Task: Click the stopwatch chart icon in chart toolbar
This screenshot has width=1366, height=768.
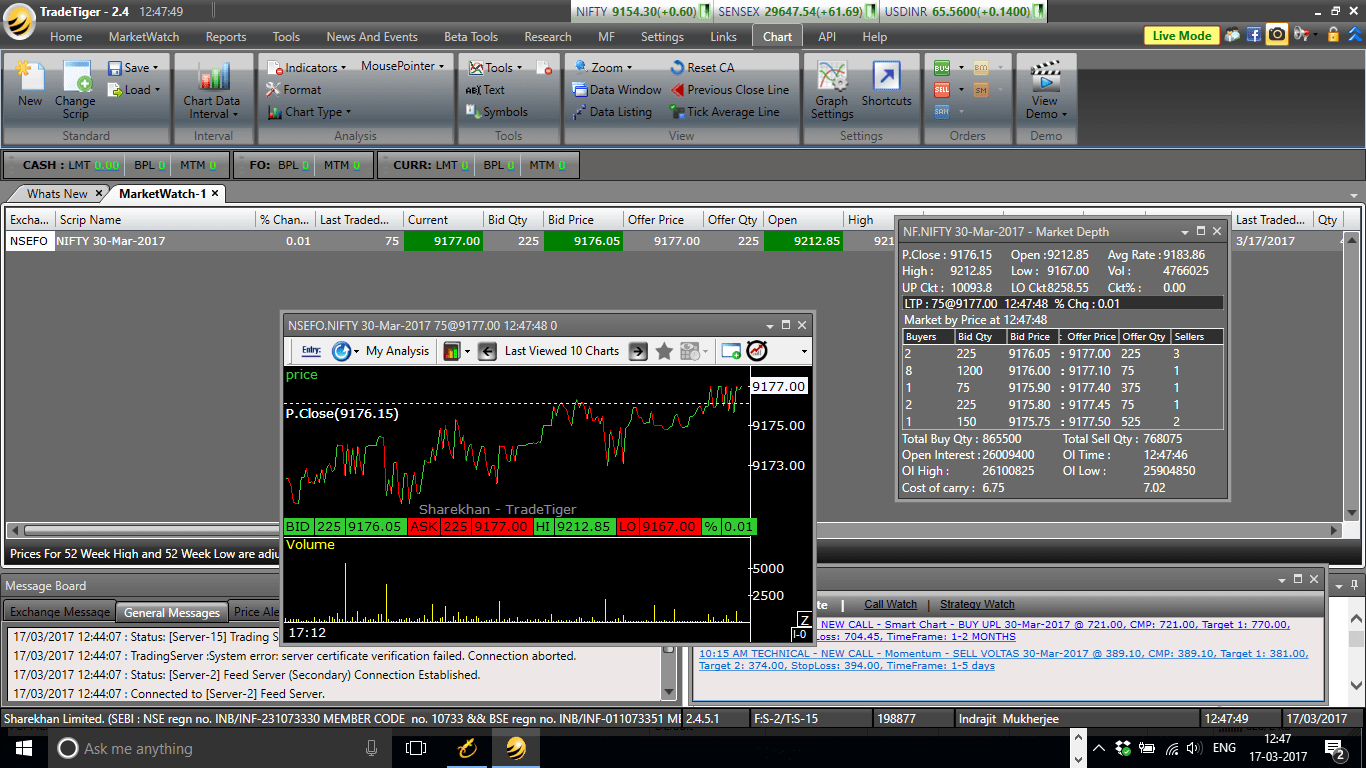Action: point(757,351)
